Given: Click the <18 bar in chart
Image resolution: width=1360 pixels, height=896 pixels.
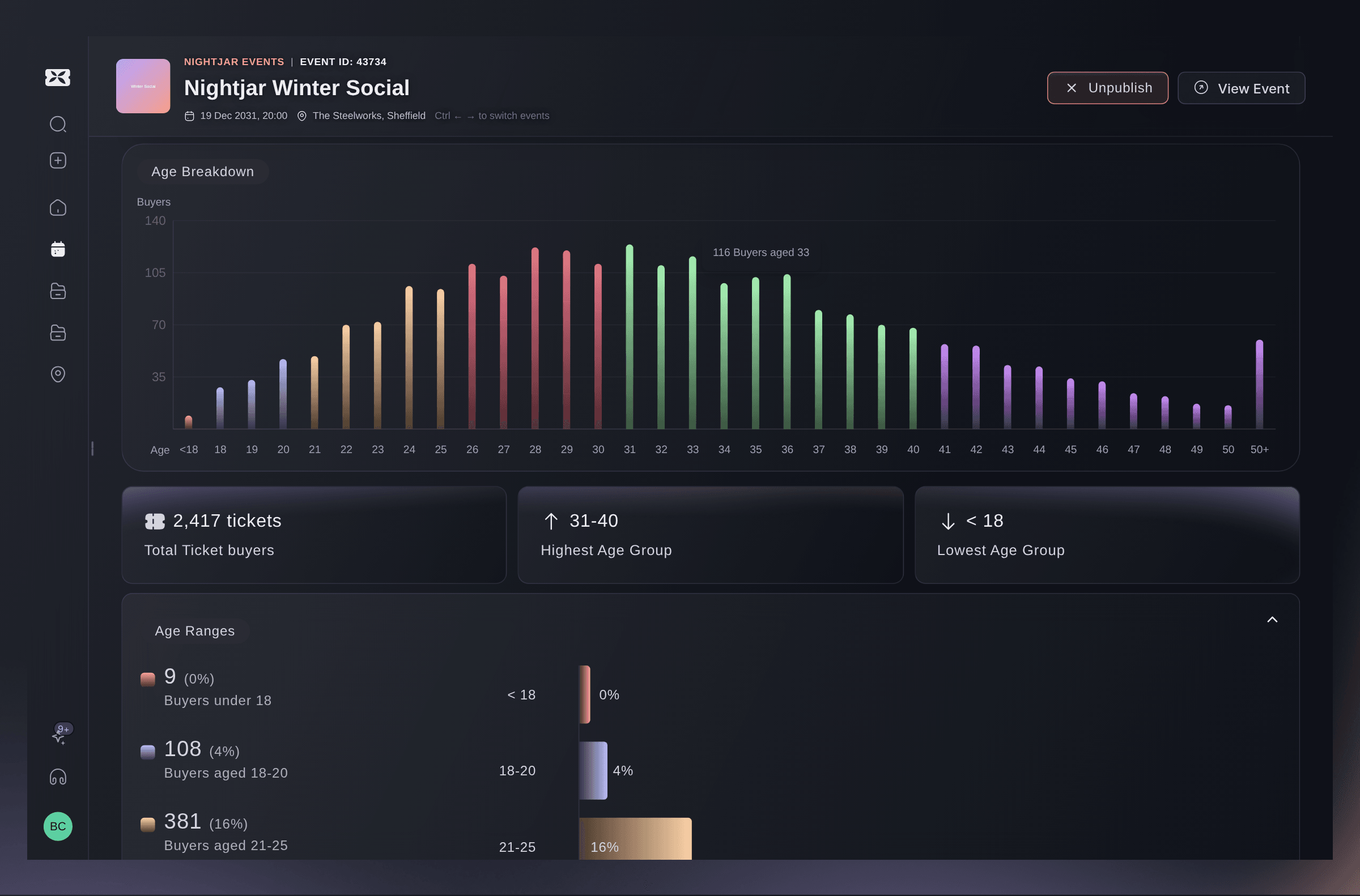Looking at the screenshot, I should 189,423.
